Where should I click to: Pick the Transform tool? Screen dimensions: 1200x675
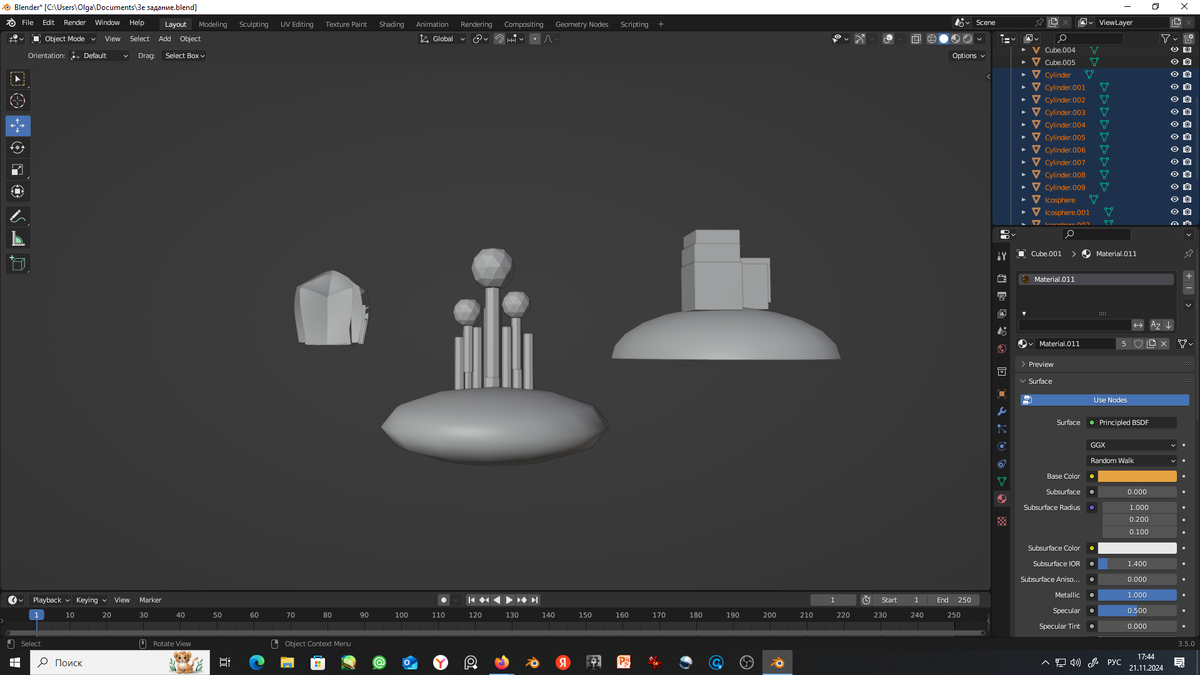click(17, 191)
